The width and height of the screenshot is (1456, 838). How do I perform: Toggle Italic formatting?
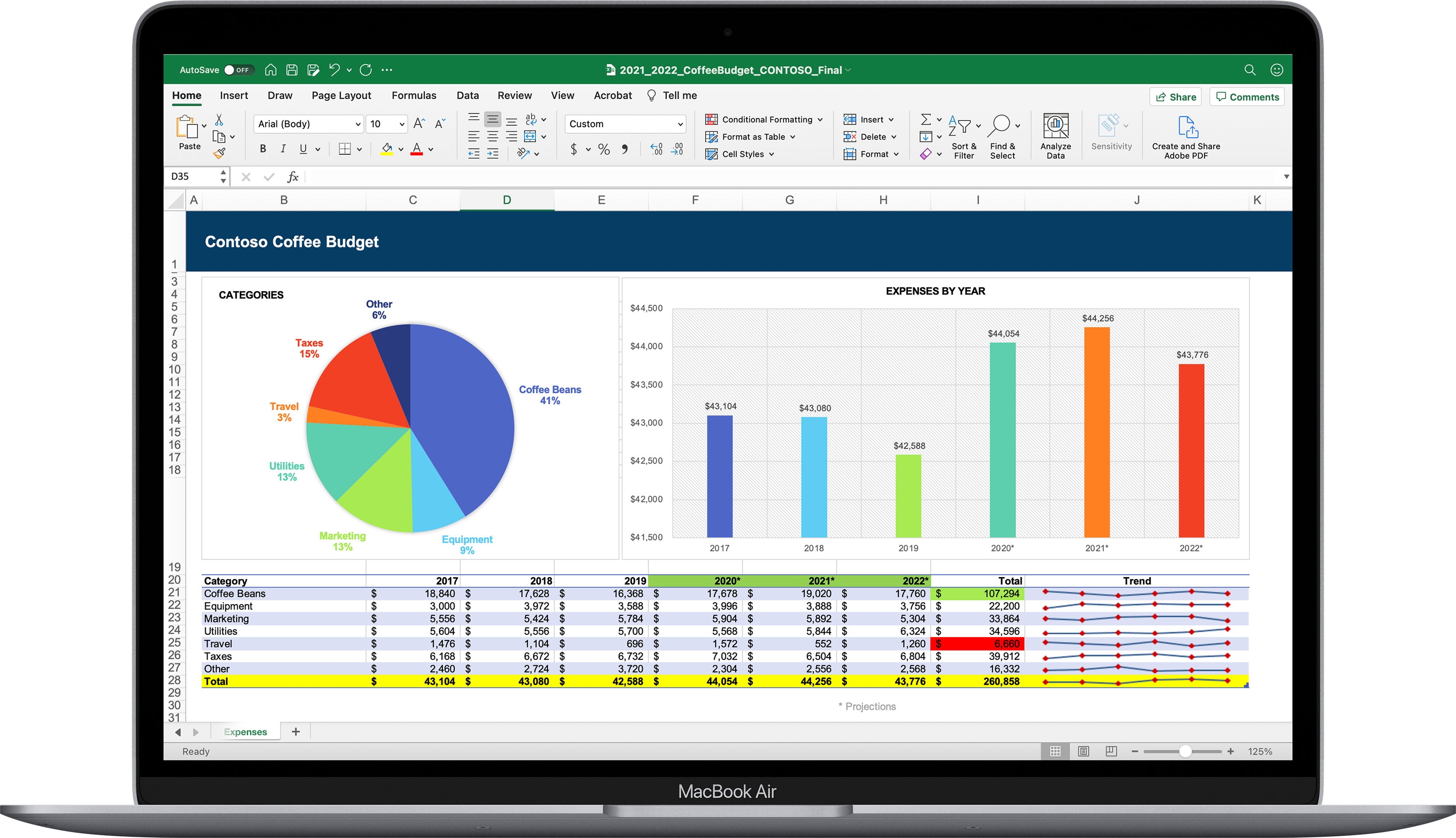[x=283, y=149]
